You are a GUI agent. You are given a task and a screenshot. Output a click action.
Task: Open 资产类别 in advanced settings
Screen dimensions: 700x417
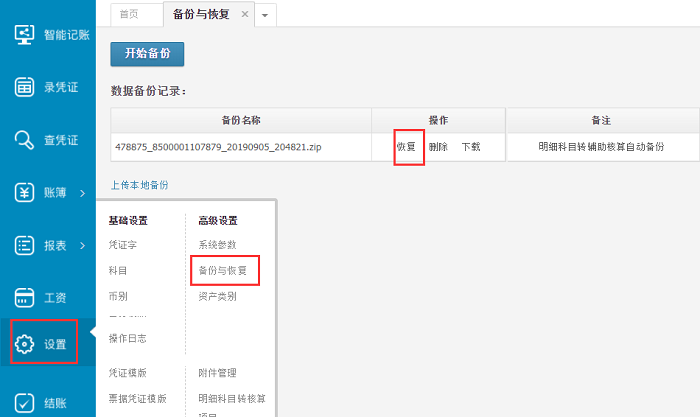pyautogui.click(x=217, y=296)
